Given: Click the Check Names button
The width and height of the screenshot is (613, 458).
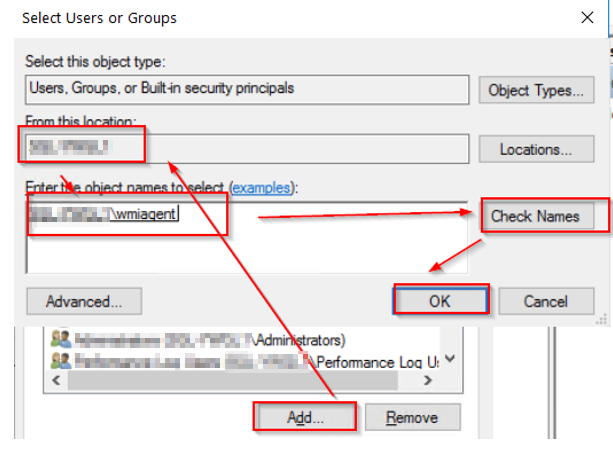Looking at the screenshot, I should [x=536, y=216].
